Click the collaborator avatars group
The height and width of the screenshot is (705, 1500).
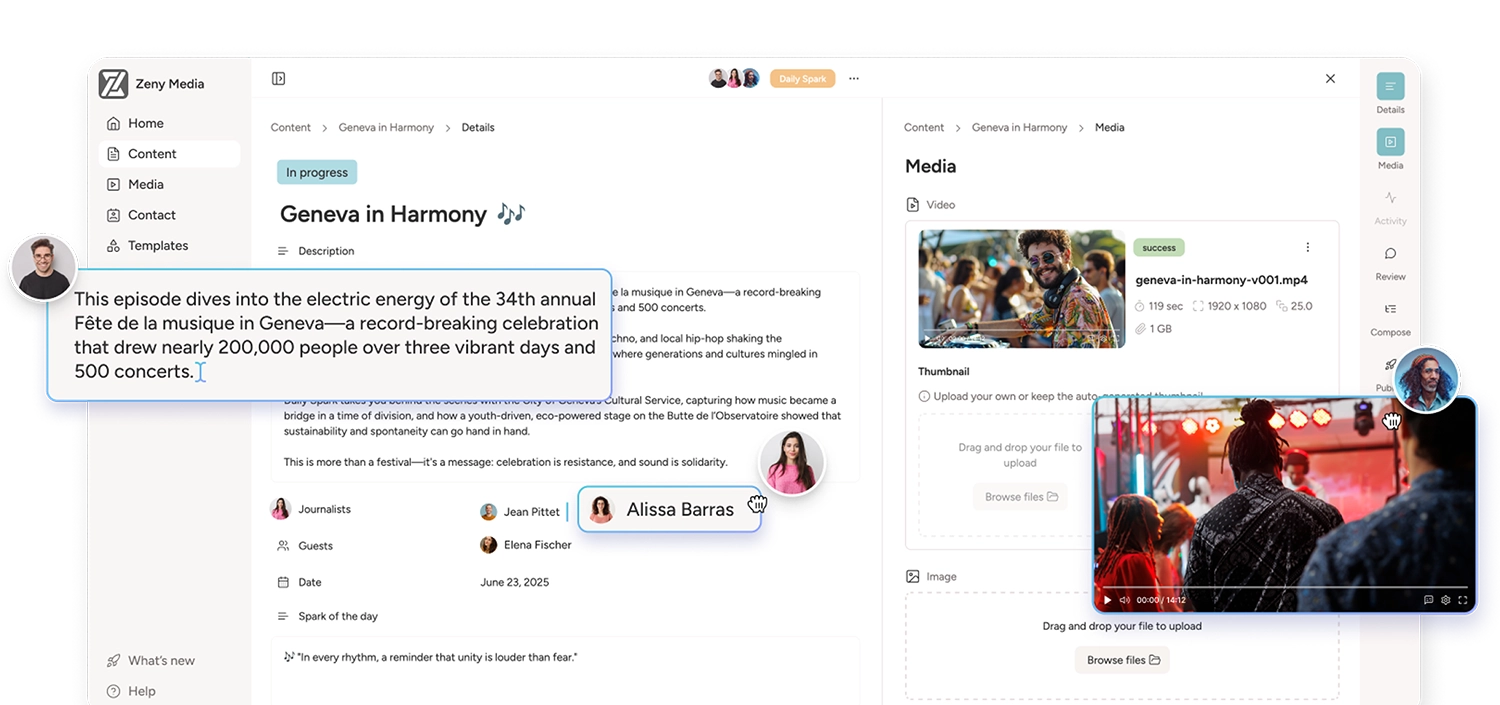coord(734,78)
